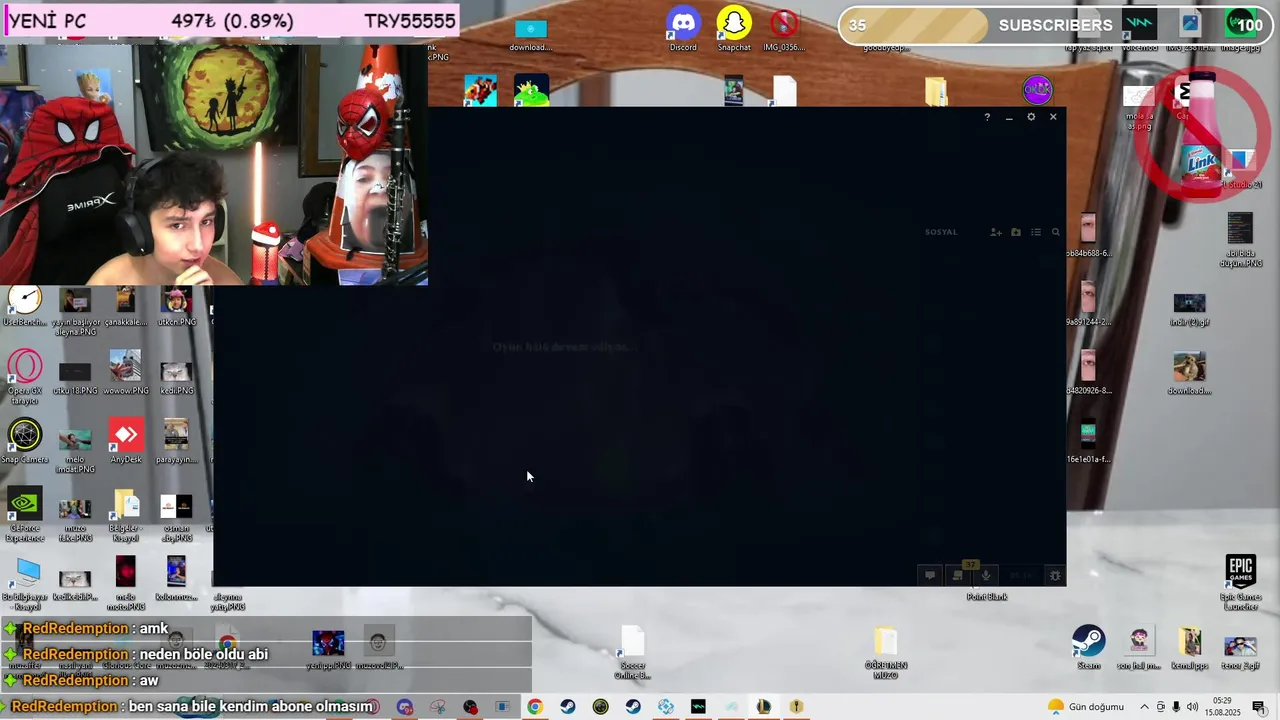The width and height of the screenshot is (1280, 720).
Task: Open Bu bilgisayar desktop shortcut
Action: point(24,584)
